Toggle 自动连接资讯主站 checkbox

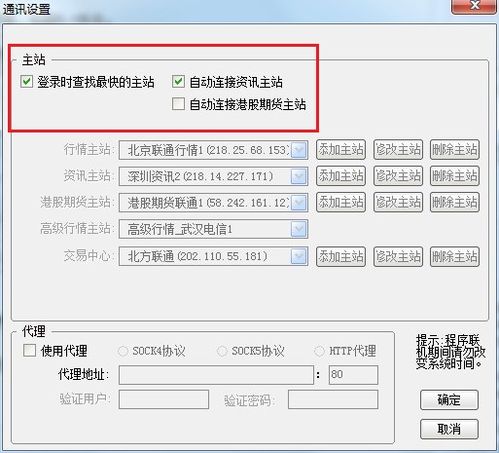(178, 82)
